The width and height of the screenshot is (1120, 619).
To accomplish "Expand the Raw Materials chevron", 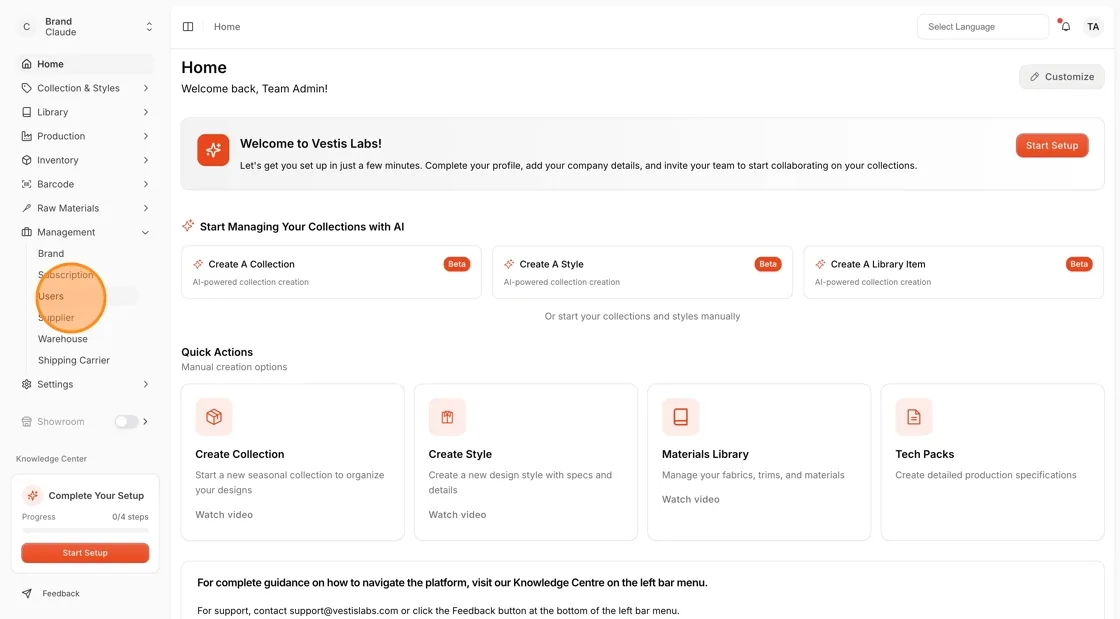I will (x=146, y=208).
